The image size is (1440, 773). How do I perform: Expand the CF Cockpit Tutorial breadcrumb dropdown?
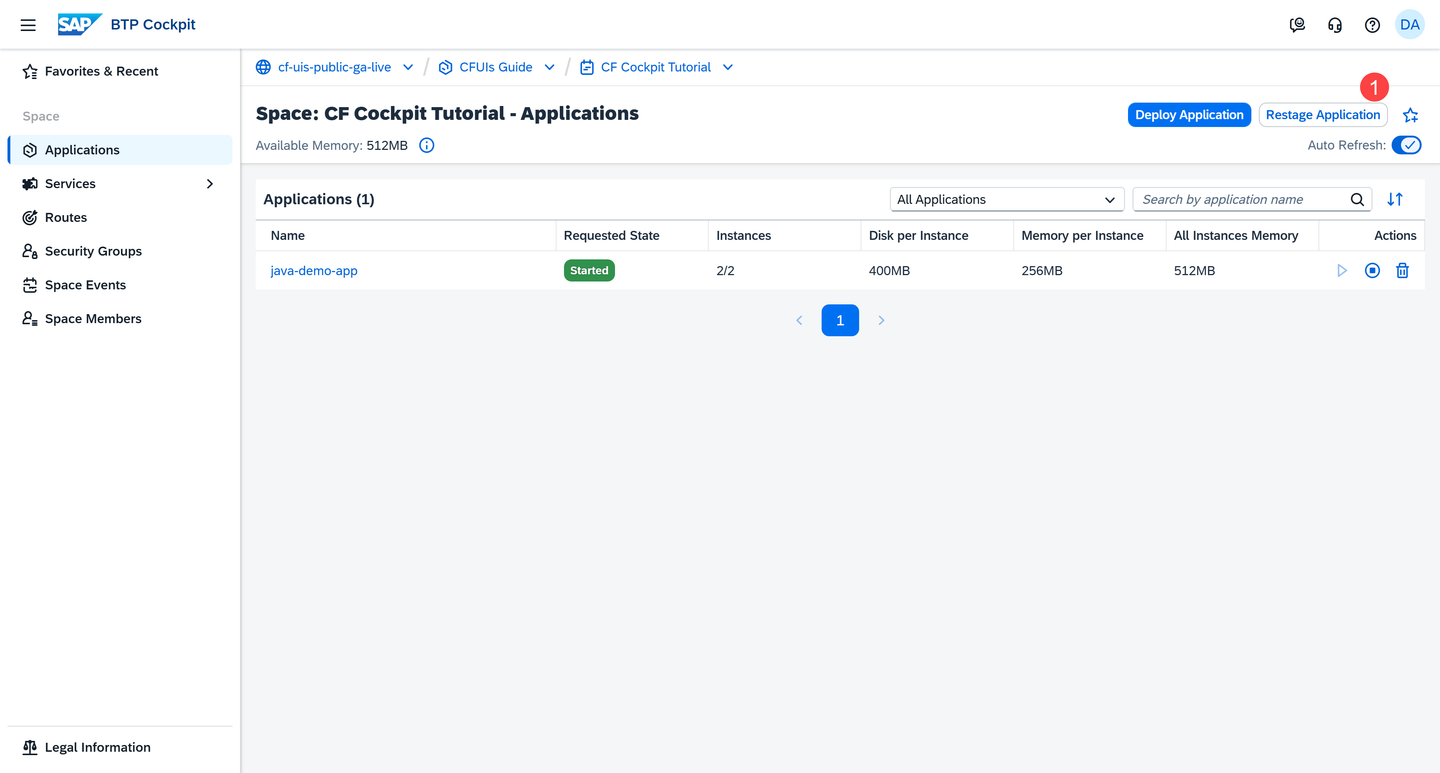(728, 67)
